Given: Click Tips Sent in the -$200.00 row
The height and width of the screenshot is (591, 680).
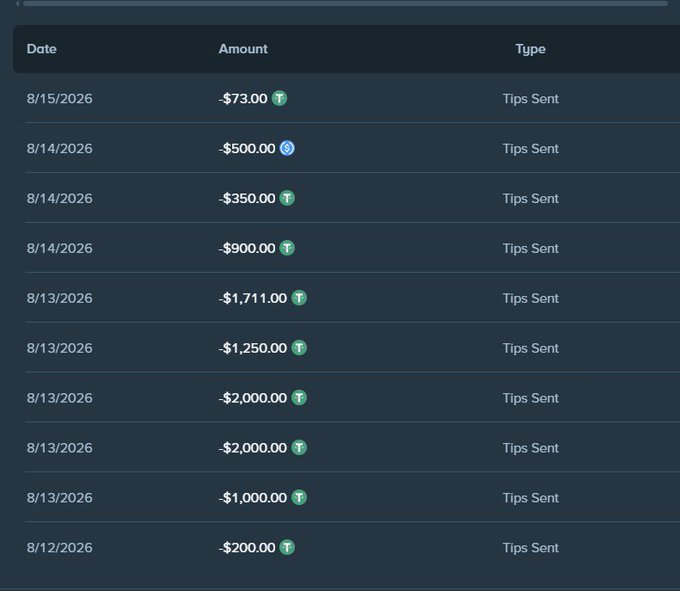Looking at the screenshot, I should 530,548.
